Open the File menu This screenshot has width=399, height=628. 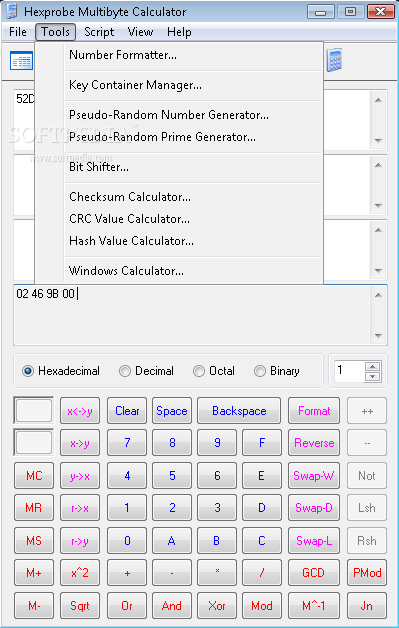click(x=18, y=32)
